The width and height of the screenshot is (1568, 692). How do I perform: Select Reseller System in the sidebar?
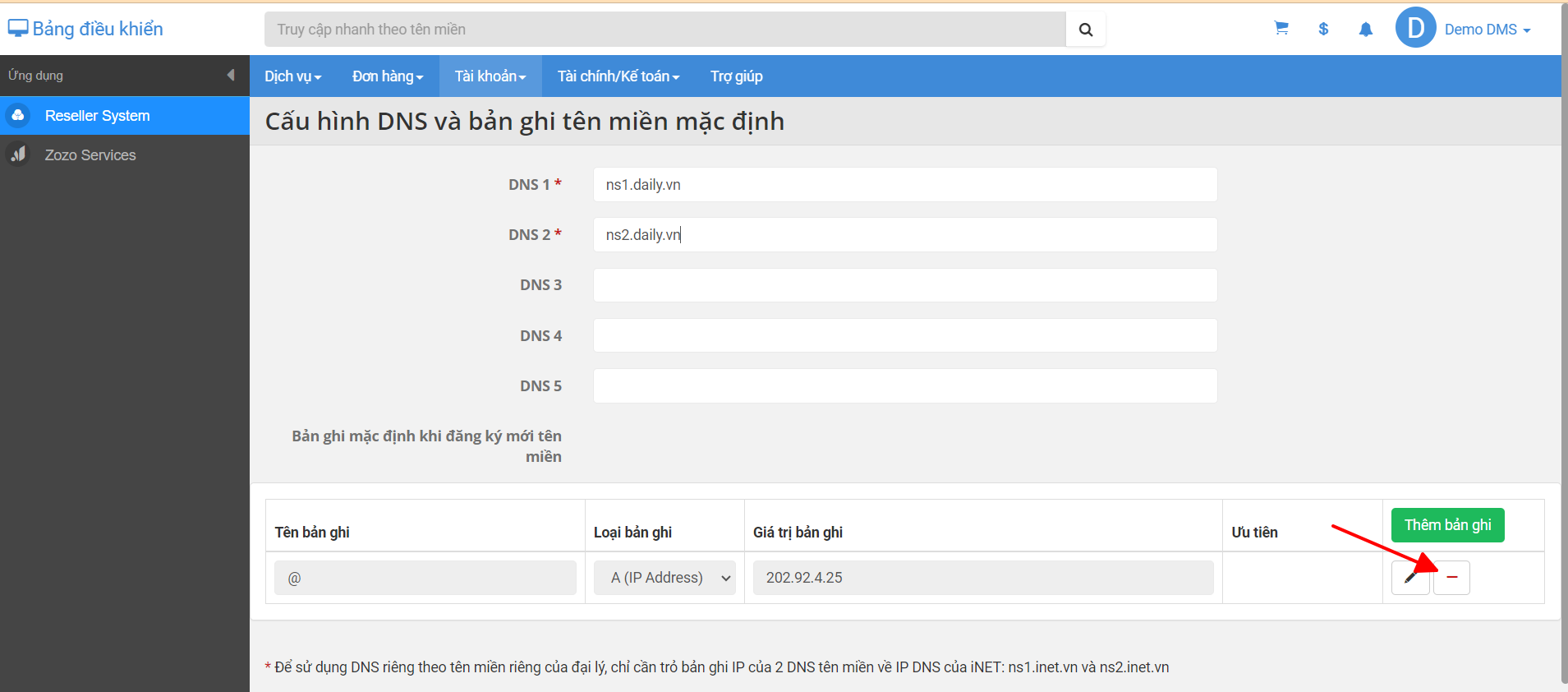pyautogui.click(x=125, y=116)
